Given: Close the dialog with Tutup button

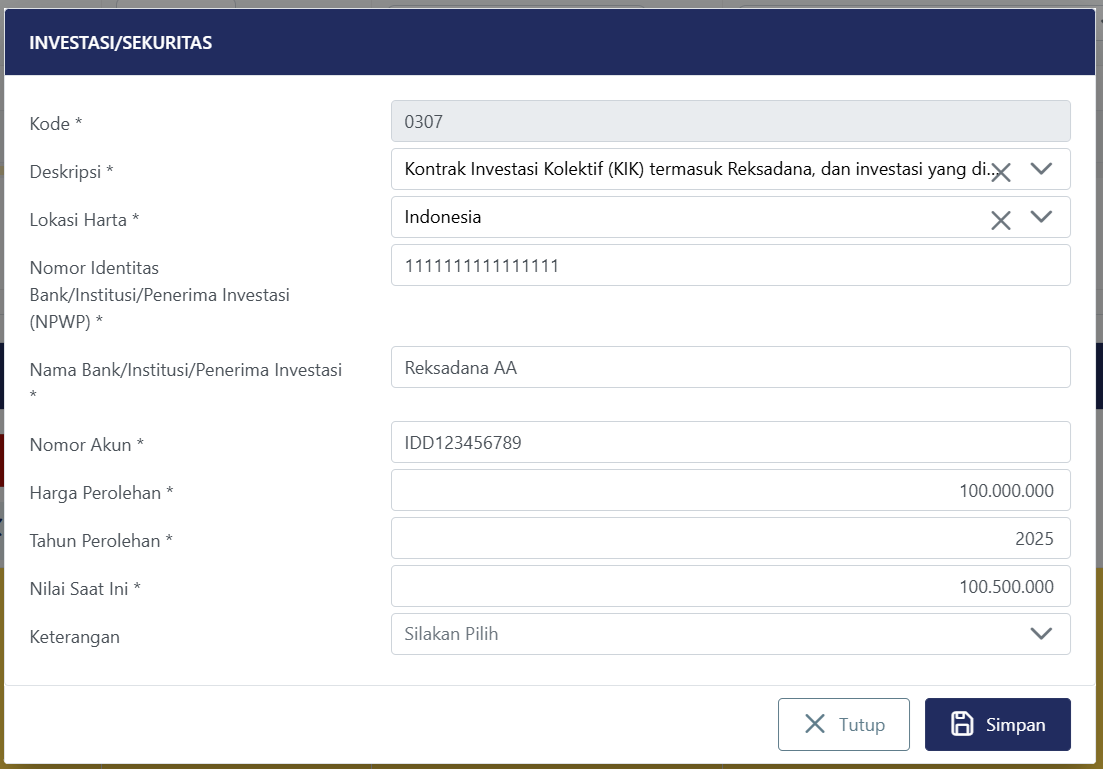Looking at the screenshot, I should click(x=843, y=724).
